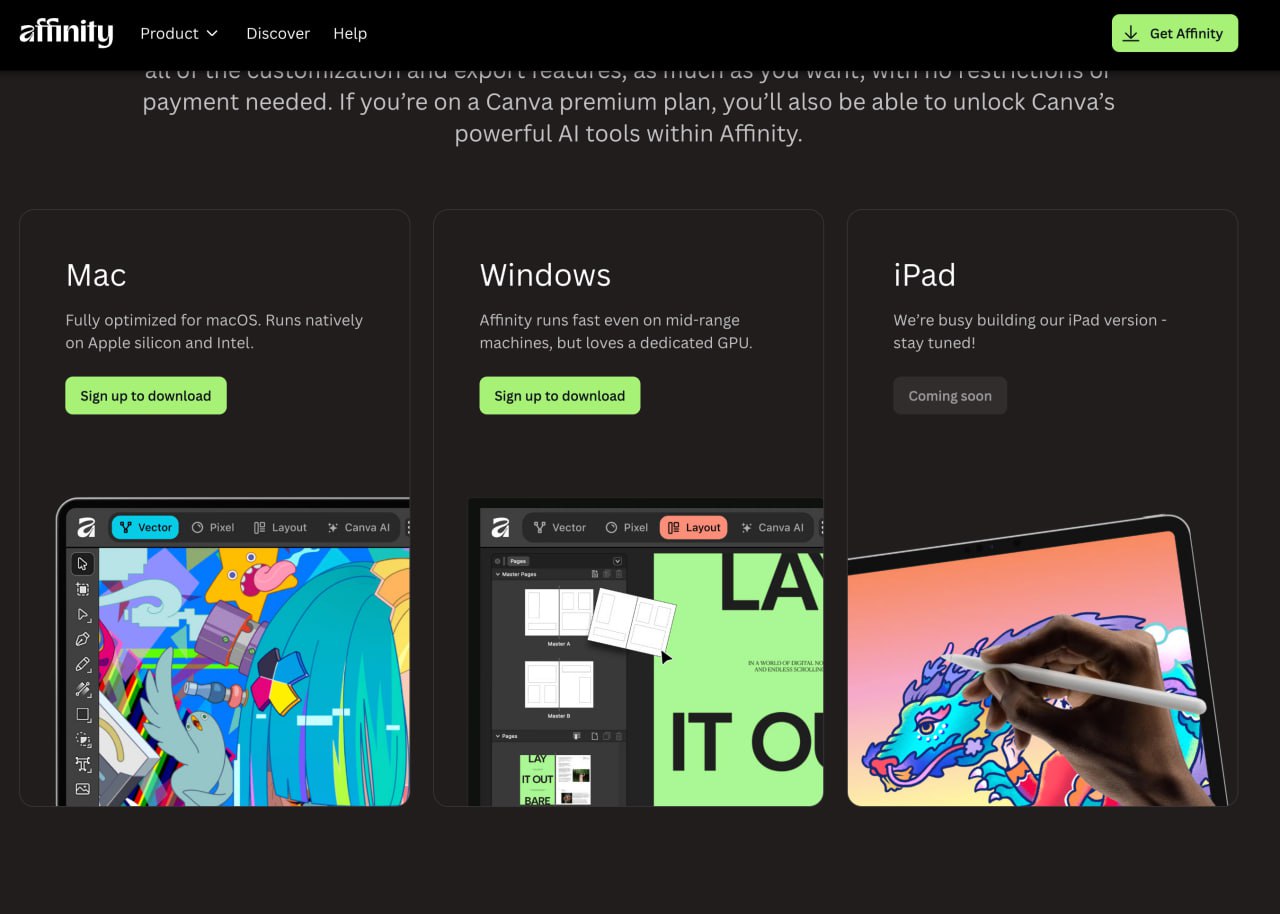Select the Pencil tool in Mac preview toolbar
This screenshot has width=1280, height=914.
pos(83,664)
